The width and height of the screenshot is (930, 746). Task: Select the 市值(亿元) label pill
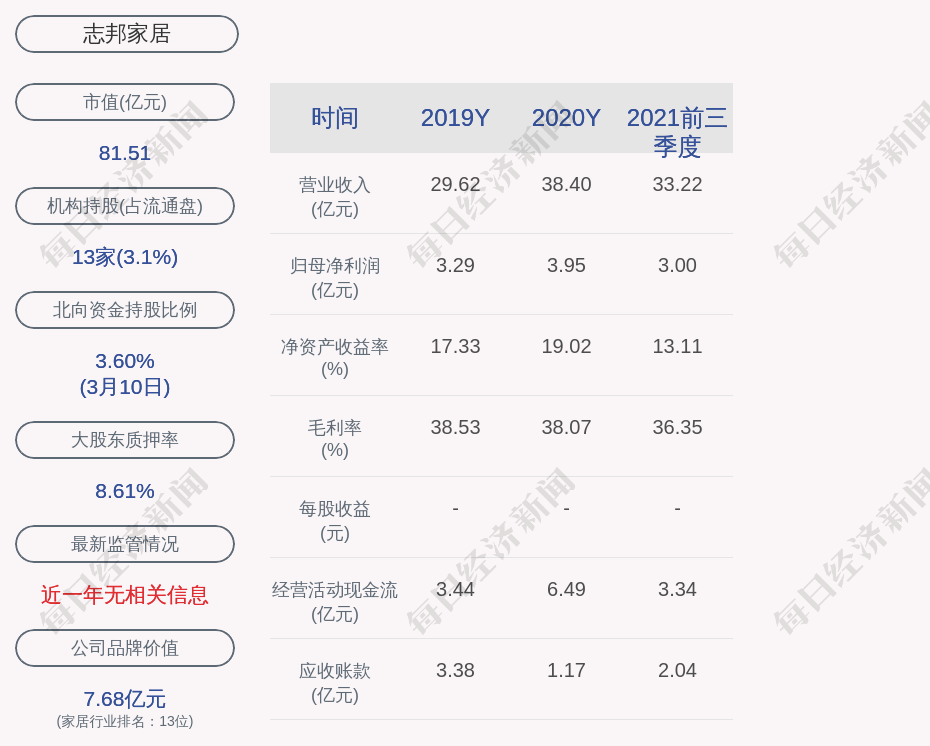pos(125,102)
